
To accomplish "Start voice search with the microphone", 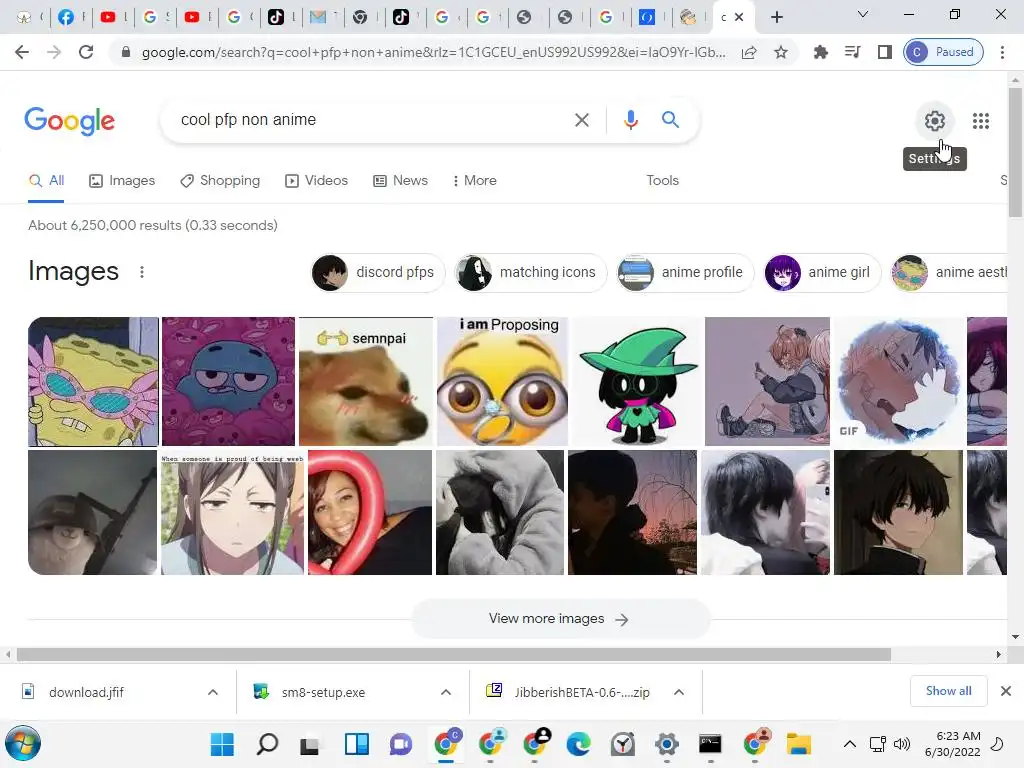I will pyautogui.click(x=630, y=120).
